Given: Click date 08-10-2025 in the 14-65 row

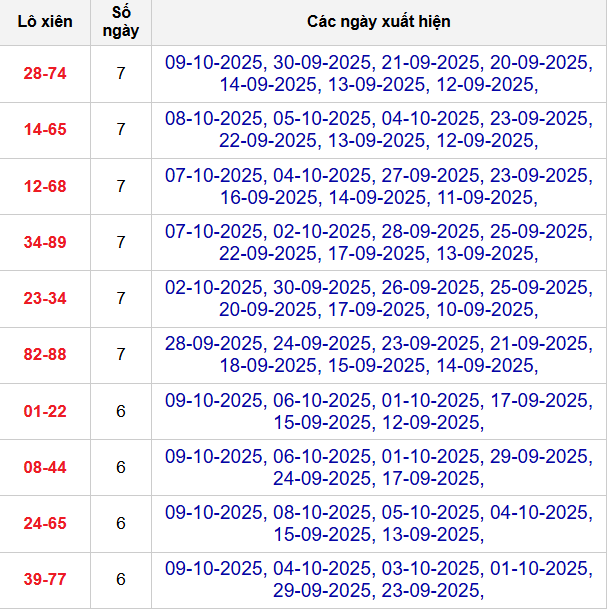Looking at the screenshot, I should (214, 118).
